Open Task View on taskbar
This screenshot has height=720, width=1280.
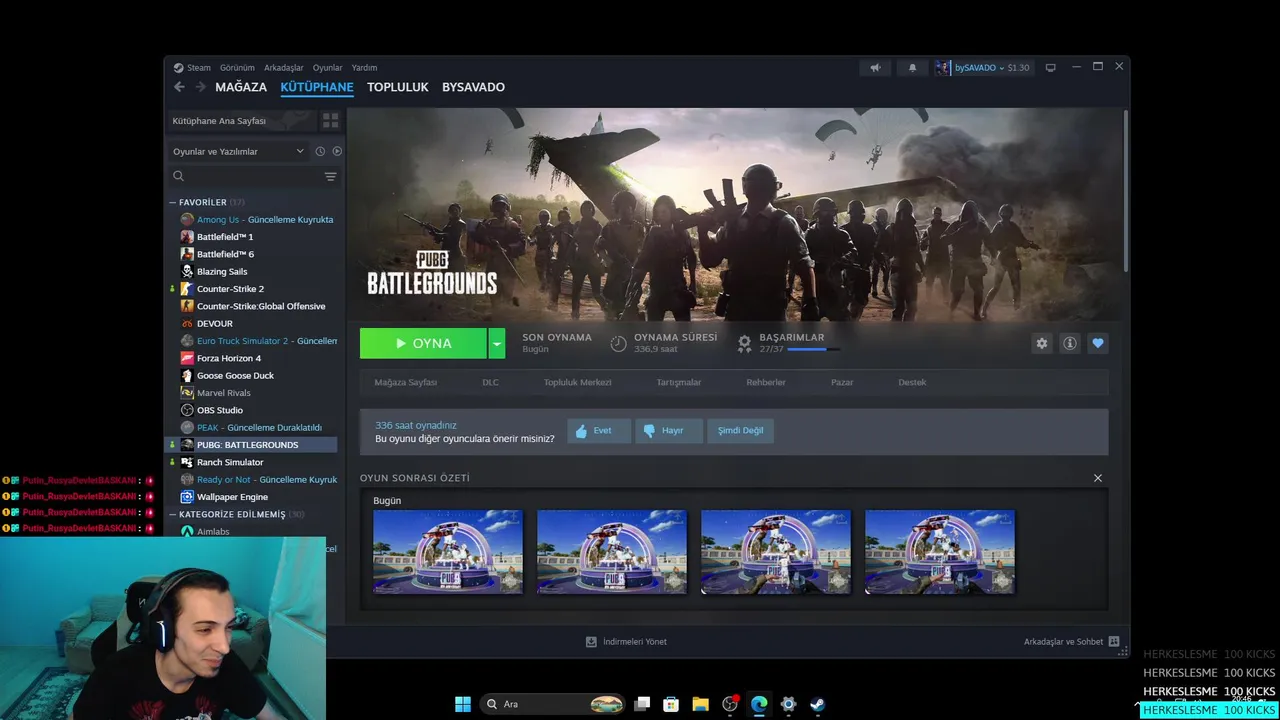[642, 704]
